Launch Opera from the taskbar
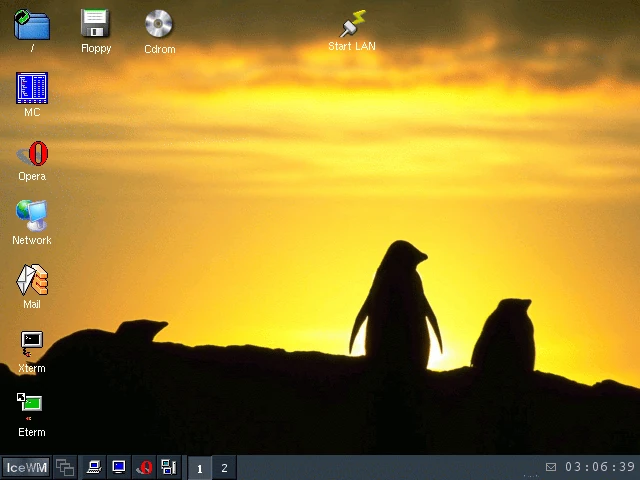Screen dimensions: 640x480 (144, 467)
